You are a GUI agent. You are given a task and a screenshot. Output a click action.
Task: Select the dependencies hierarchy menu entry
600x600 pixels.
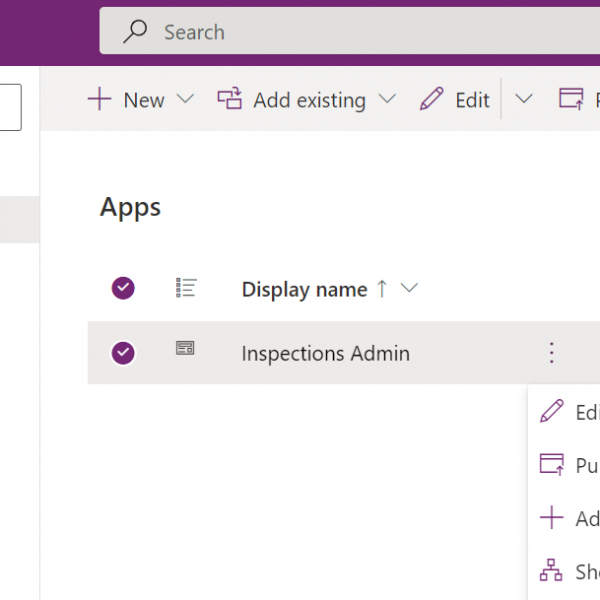pyautogui.click(x=569, y=571)
